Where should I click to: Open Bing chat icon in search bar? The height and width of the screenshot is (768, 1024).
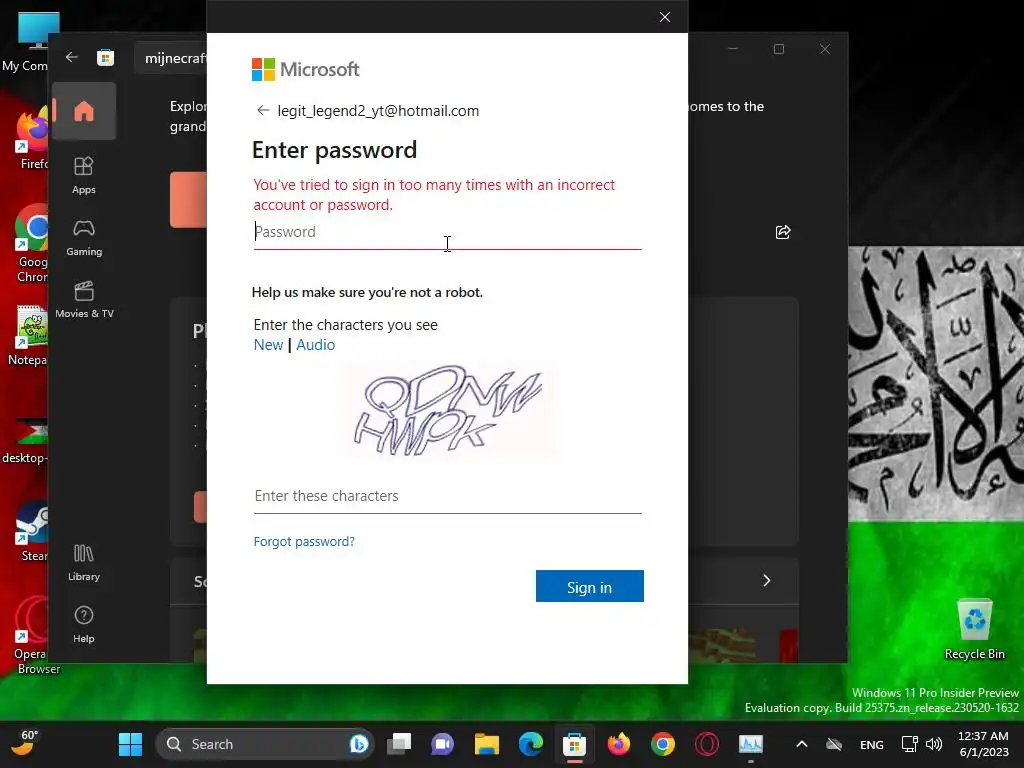[359, 744]
